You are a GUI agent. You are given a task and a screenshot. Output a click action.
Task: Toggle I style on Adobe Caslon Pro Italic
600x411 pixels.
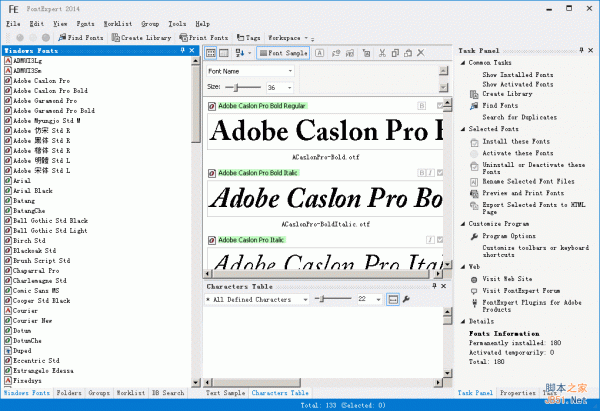[x=430, y=240]
